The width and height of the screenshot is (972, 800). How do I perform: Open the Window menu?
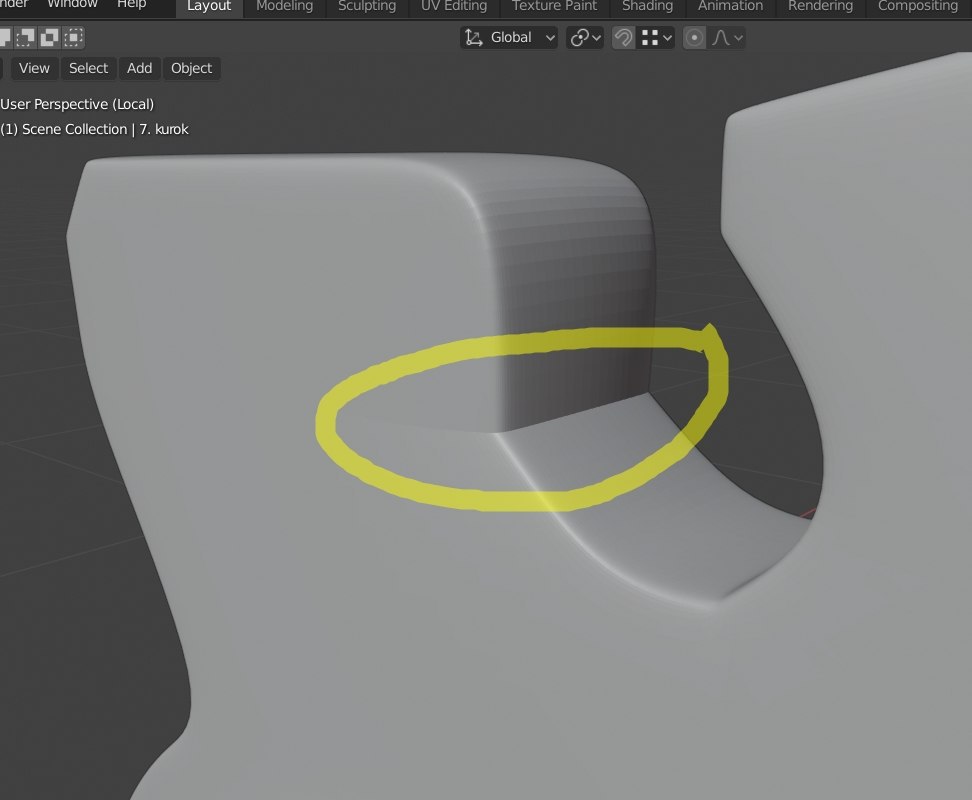click(x=73, y=4)
